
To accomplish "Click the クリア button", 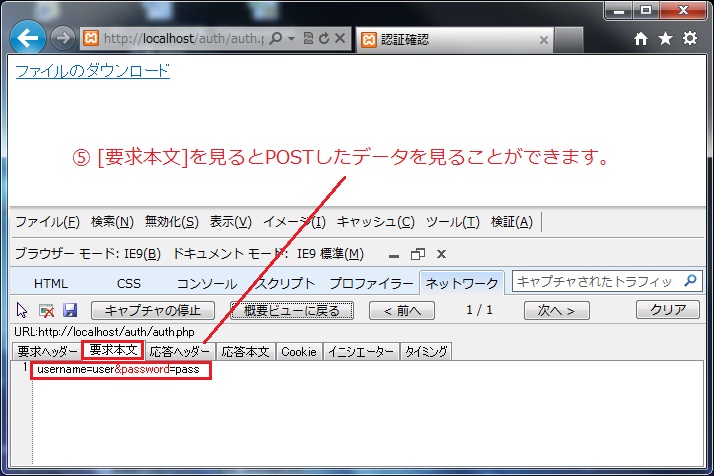I will [668, 310].
